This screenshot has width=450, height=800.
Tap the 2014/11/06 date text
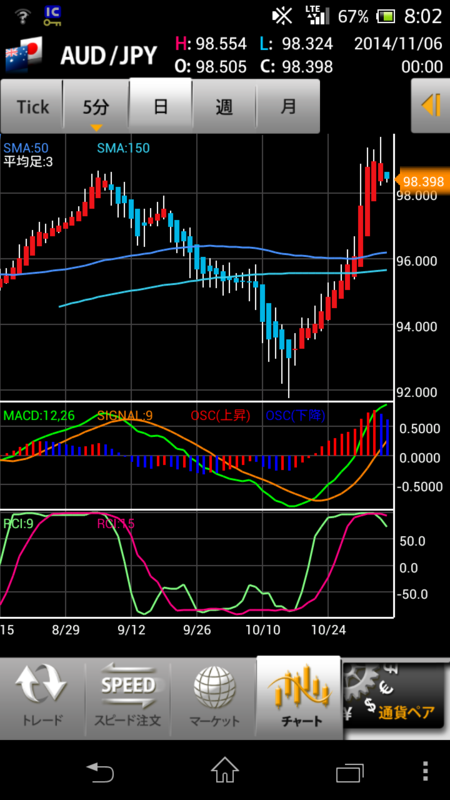tap(398, 44)
